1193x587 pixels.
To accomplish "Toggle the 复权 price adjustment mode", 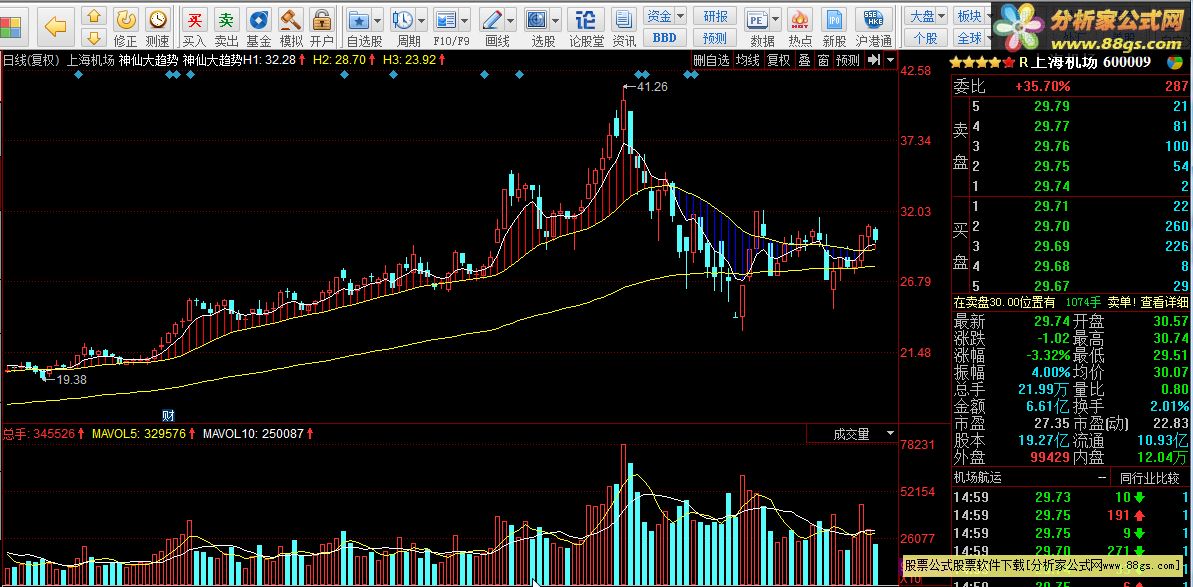I will point(778,60).
